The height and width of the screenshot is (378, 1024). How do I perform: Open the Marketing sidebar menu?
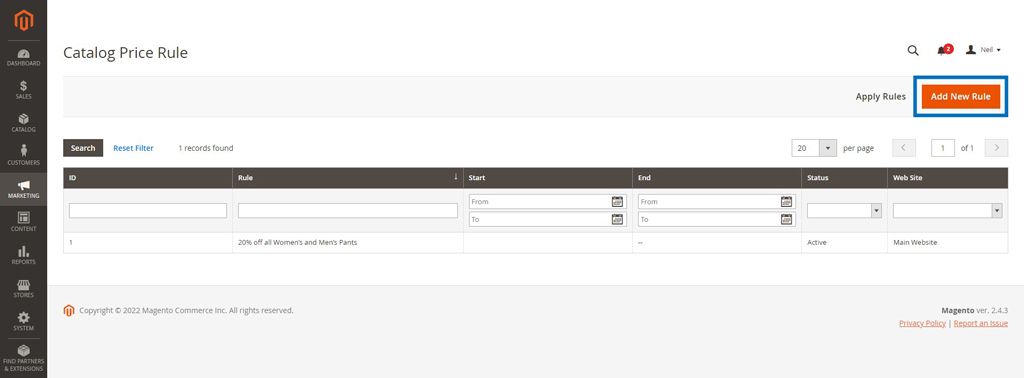24,189
